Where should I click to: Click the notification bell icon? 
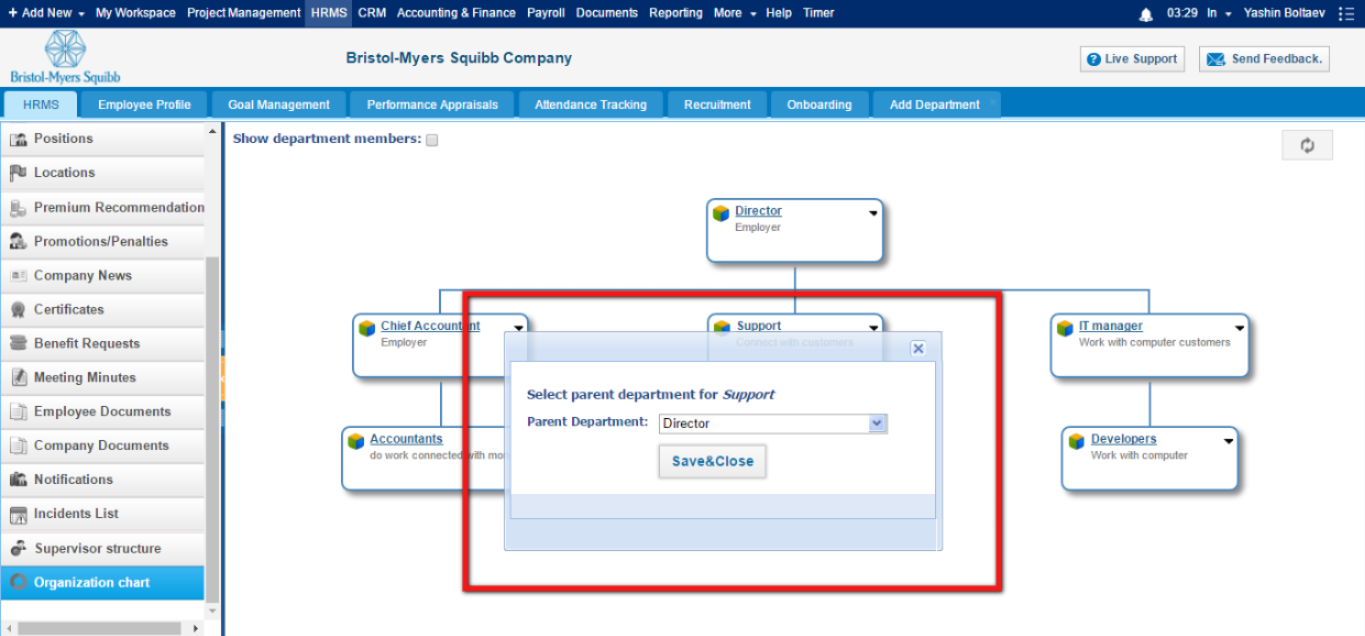(1146, 14)
